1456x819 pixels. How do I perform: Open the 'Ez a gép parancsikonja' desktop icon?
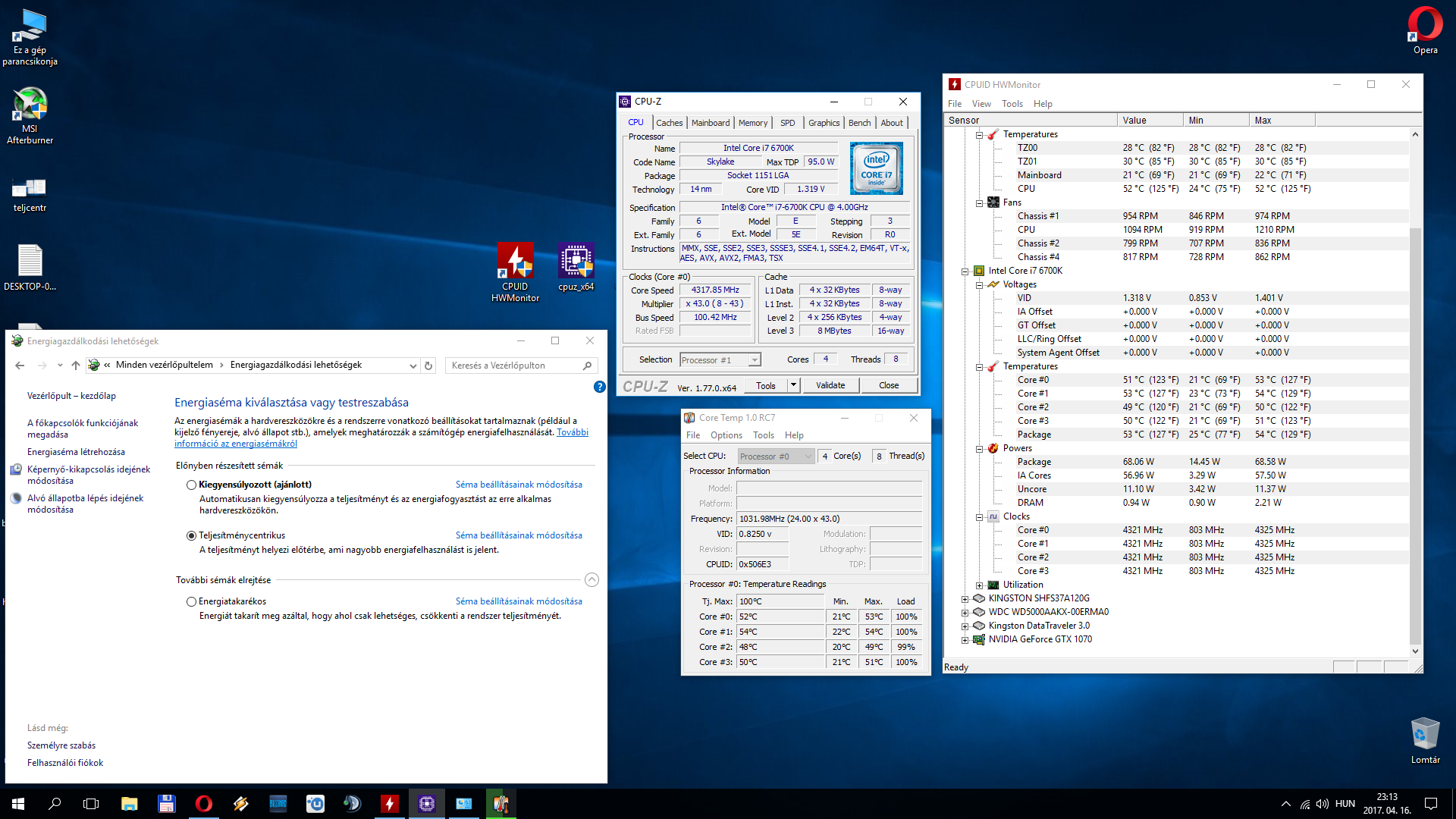tap(30, 36)
